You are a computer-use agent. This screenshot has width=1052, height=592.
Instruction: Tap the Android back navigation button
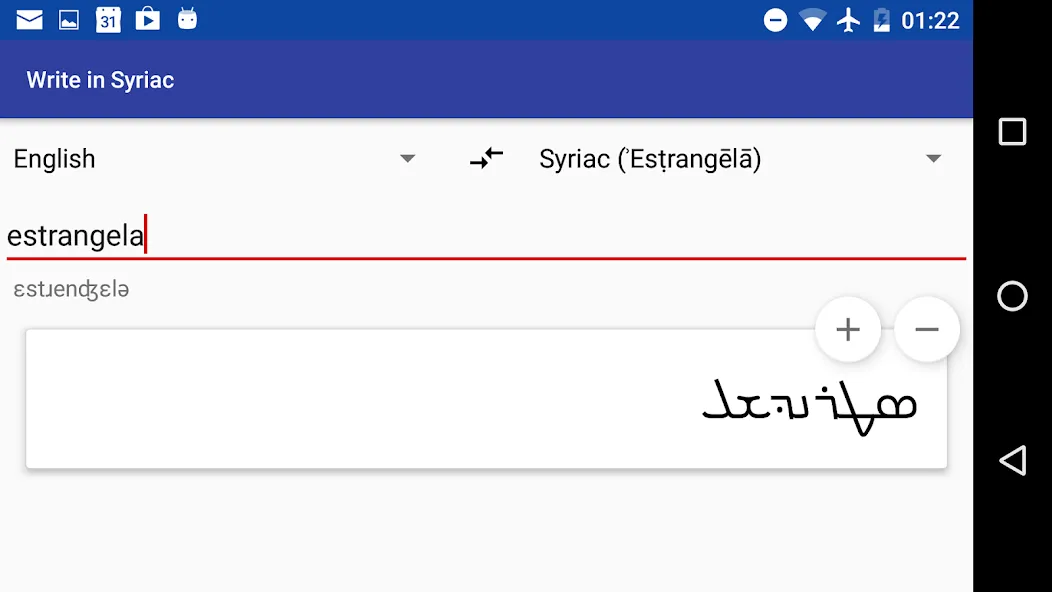[x=1012, y=460]
